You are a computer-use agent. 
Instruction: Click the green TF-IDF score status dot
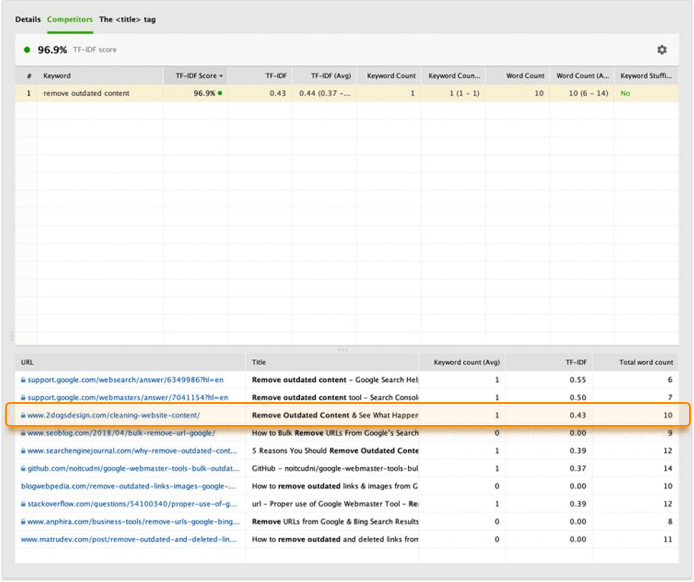(27, 49)
